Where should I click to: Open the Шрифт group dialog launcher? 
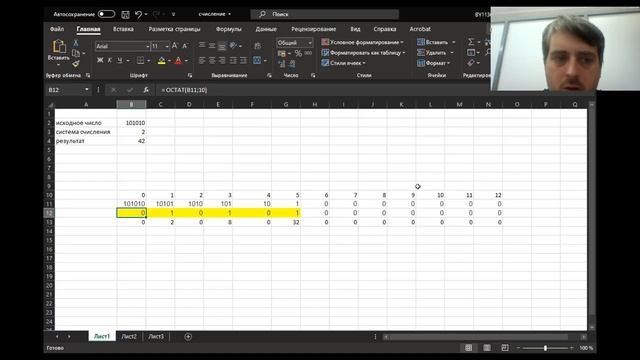tap(190, 76)
